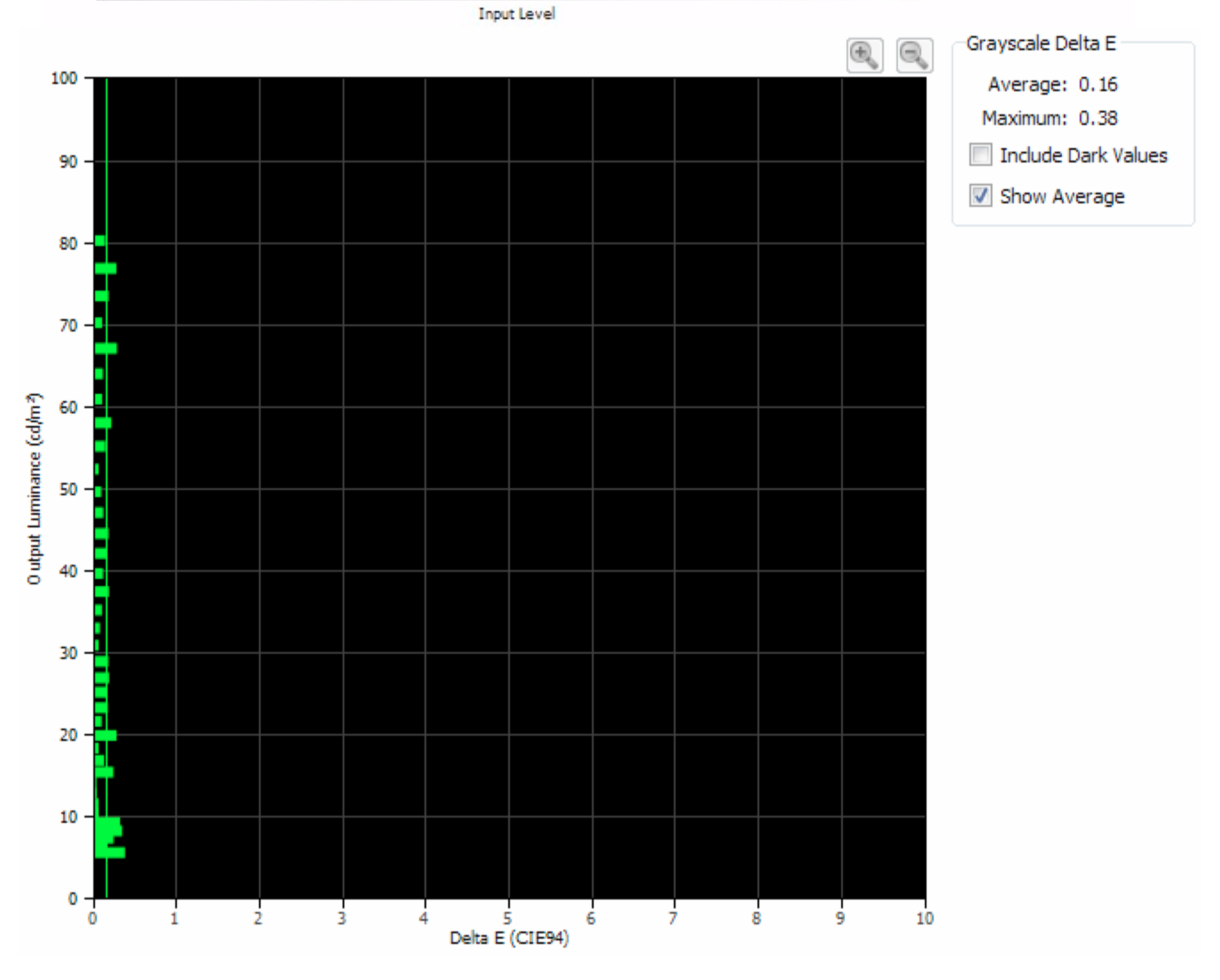Uncheck the Show Average checkbox

[980, 195]
